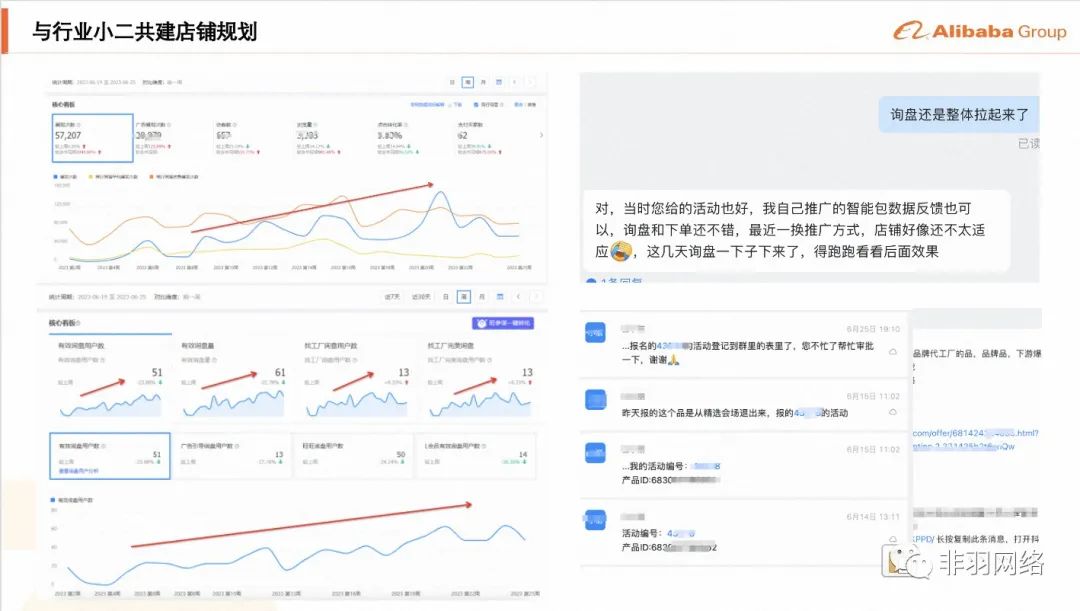Toggle the blue legend swatch in the top chart
Viewport: 1080px width, 611px height.
pyautogui.click(x=56, y=176)
